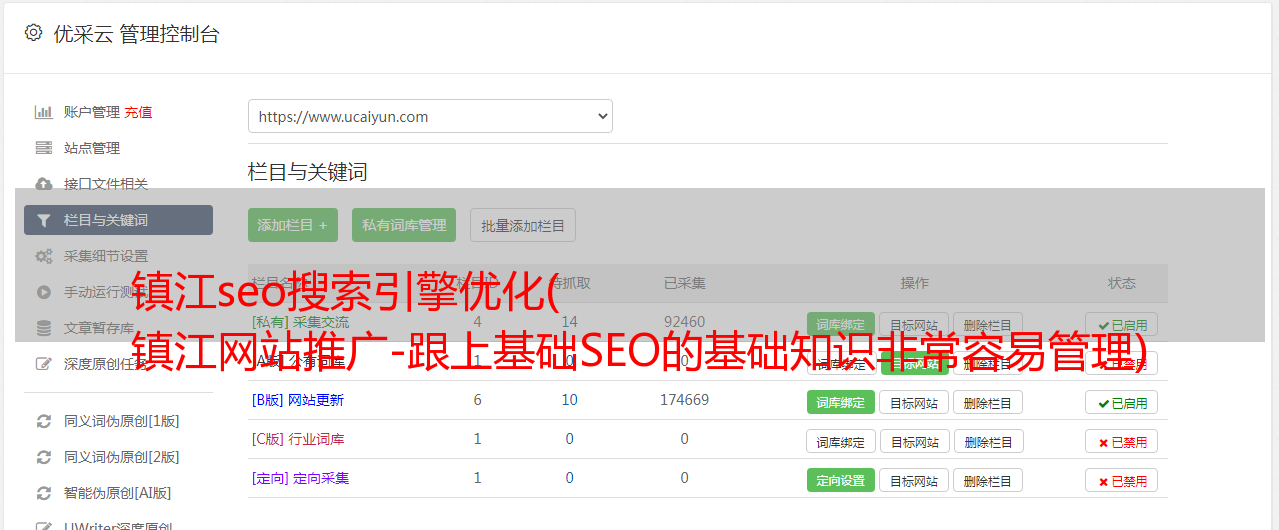1279x530 pixels.
Task: Open 账户管理 in the sidebar
Action: click(92, 112)
